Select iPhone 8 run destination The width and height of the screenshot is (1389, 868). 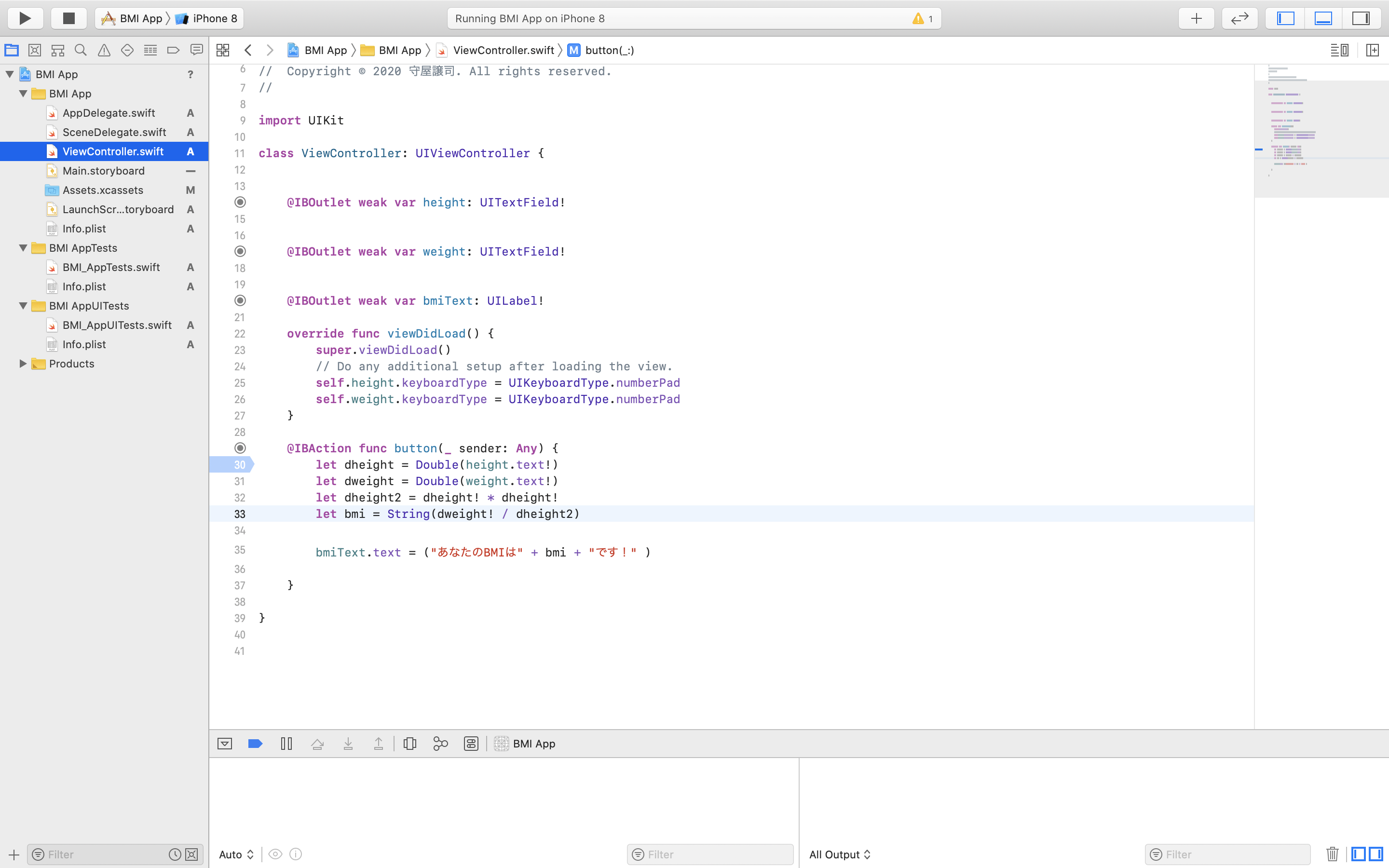(214, 18)
